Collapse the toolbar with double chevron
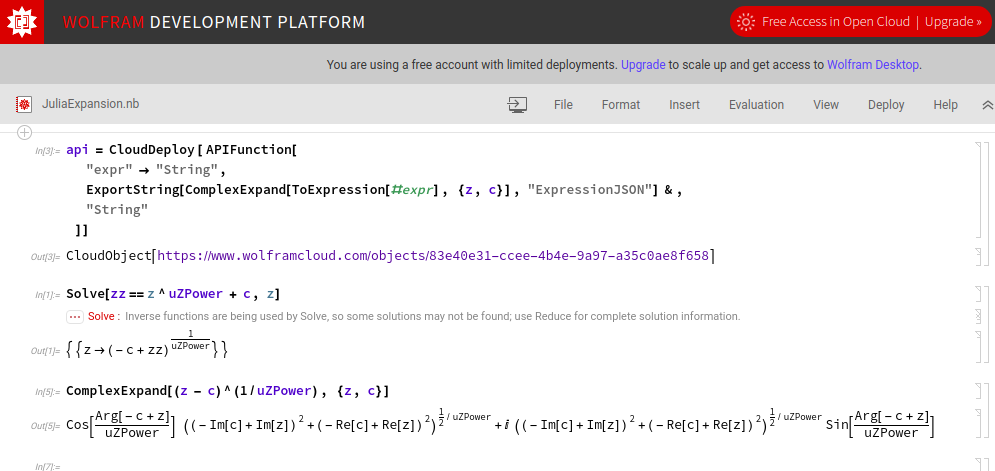This screenshot has height=471, width=995. [x=987, y=104]
